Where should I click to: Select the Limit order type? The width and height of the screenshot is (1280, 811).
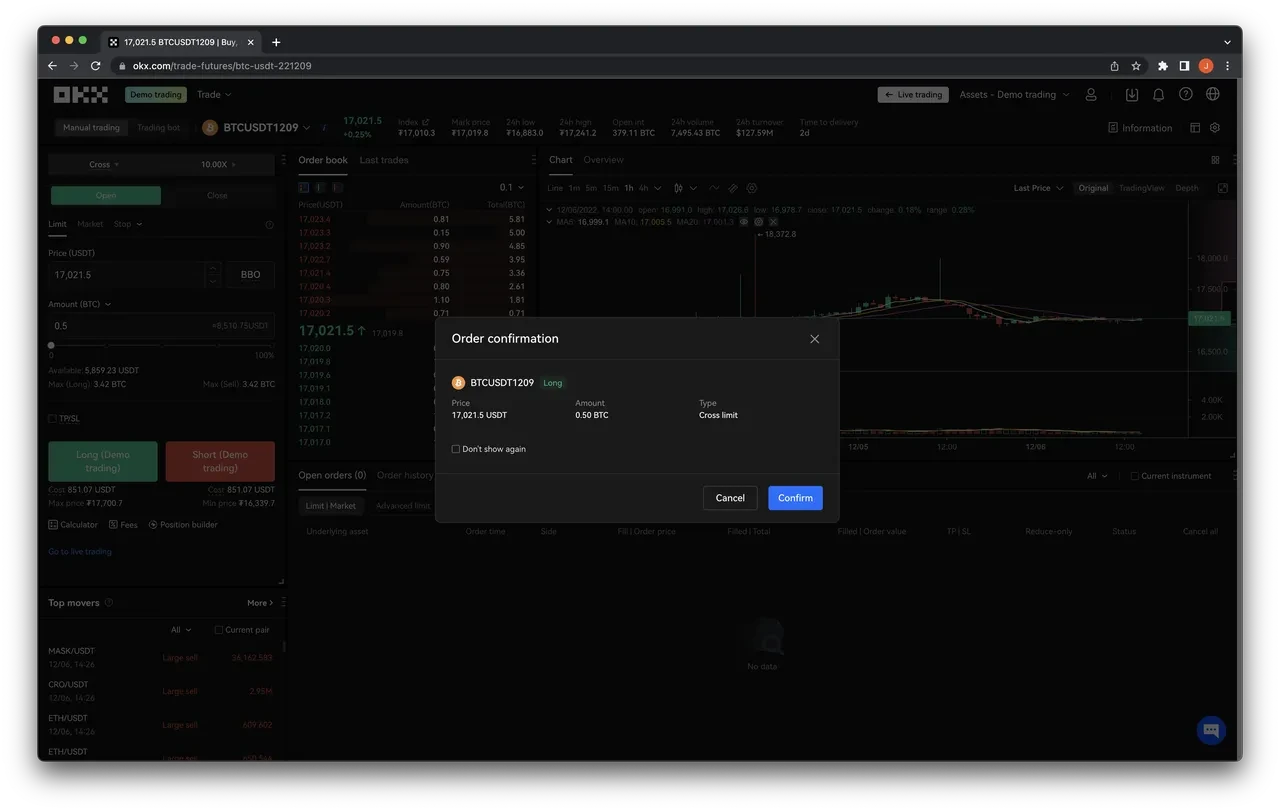pos(58,224)
